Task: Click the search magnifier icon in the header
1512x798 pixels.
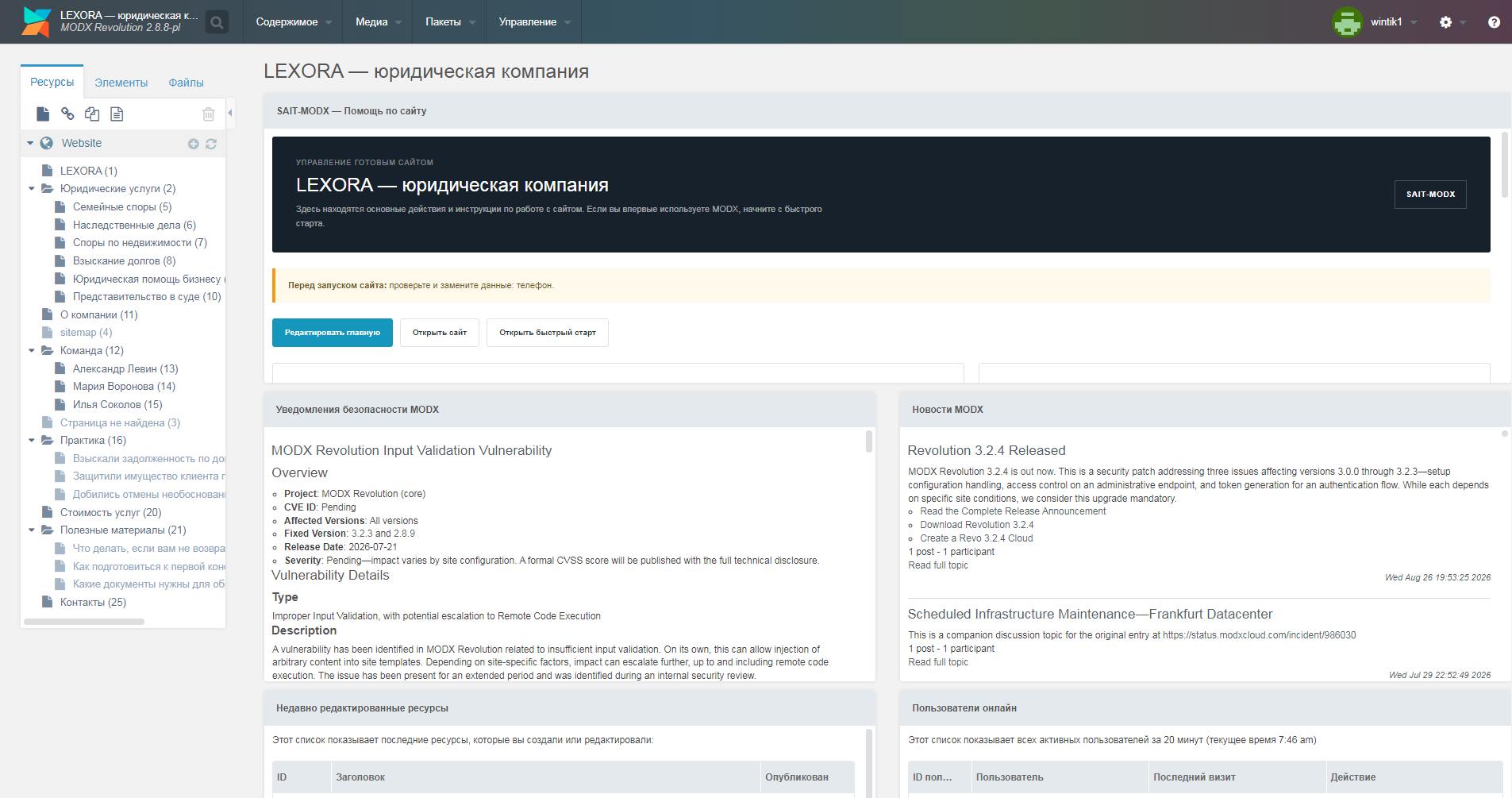Action: click(217, 22)
